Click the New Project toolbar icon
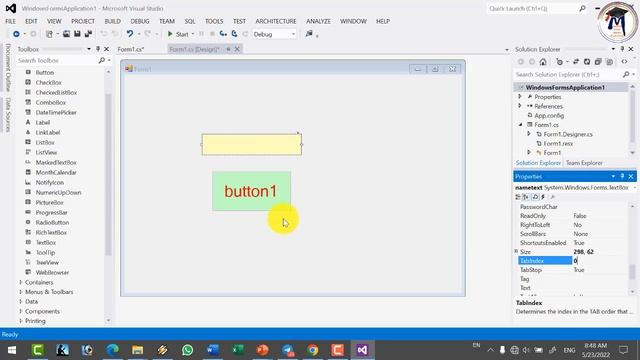This screenshot has height=360, width=640. [x=49, y=34]
